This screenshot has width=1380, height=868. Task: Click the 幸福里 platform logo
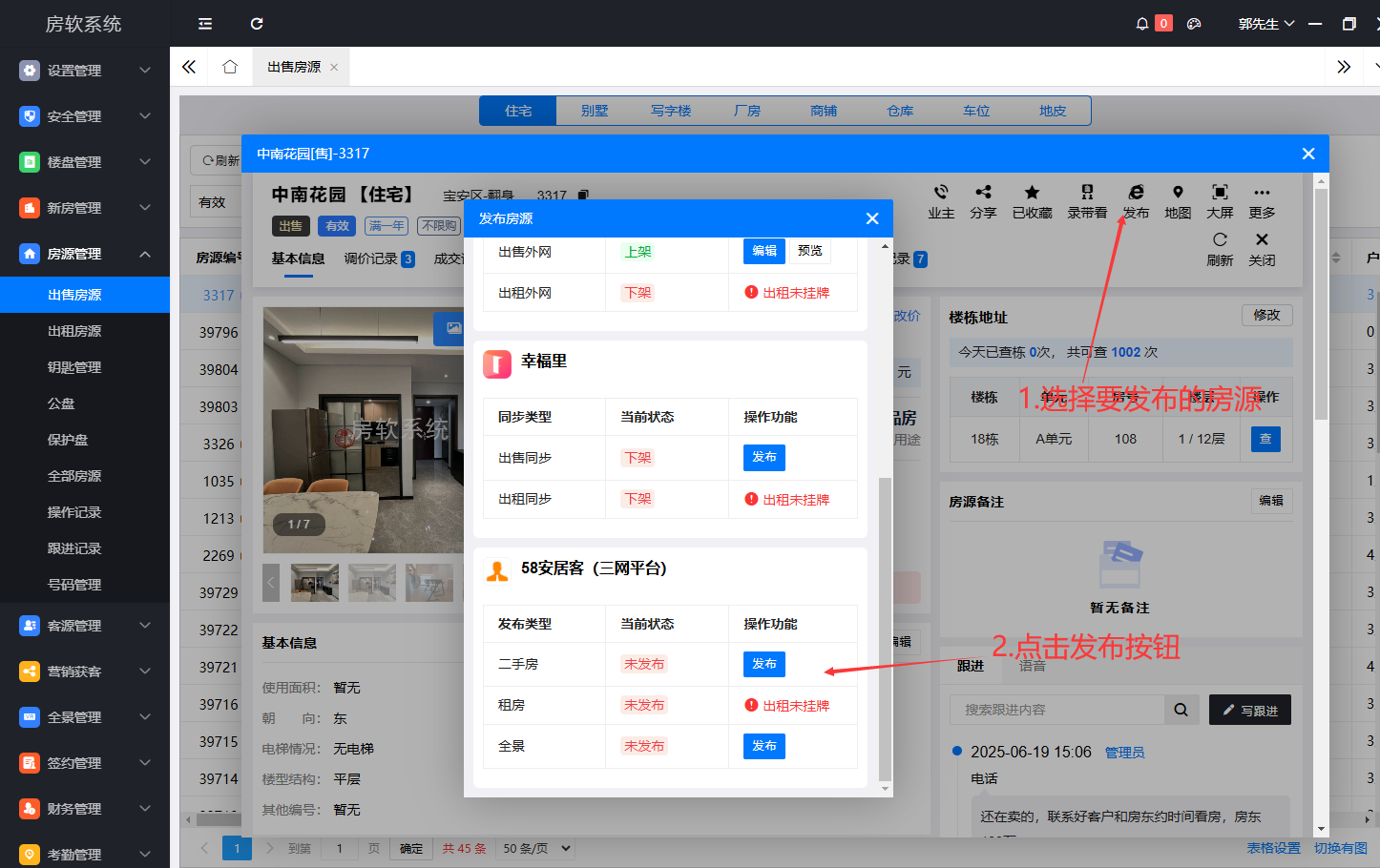pos(497,363)
